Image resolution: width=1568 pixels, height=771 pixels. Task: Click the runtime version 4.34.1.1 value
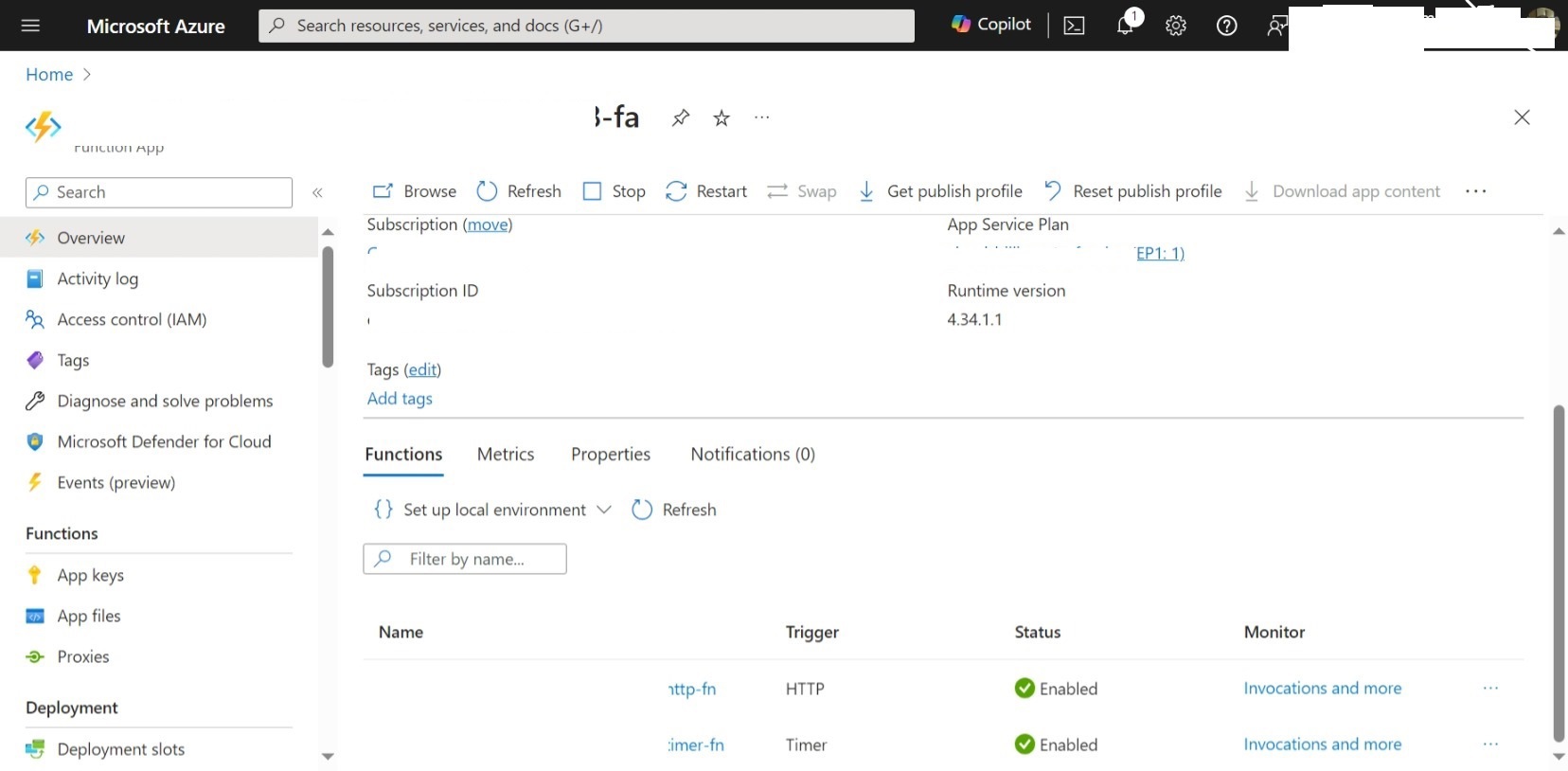974,319
